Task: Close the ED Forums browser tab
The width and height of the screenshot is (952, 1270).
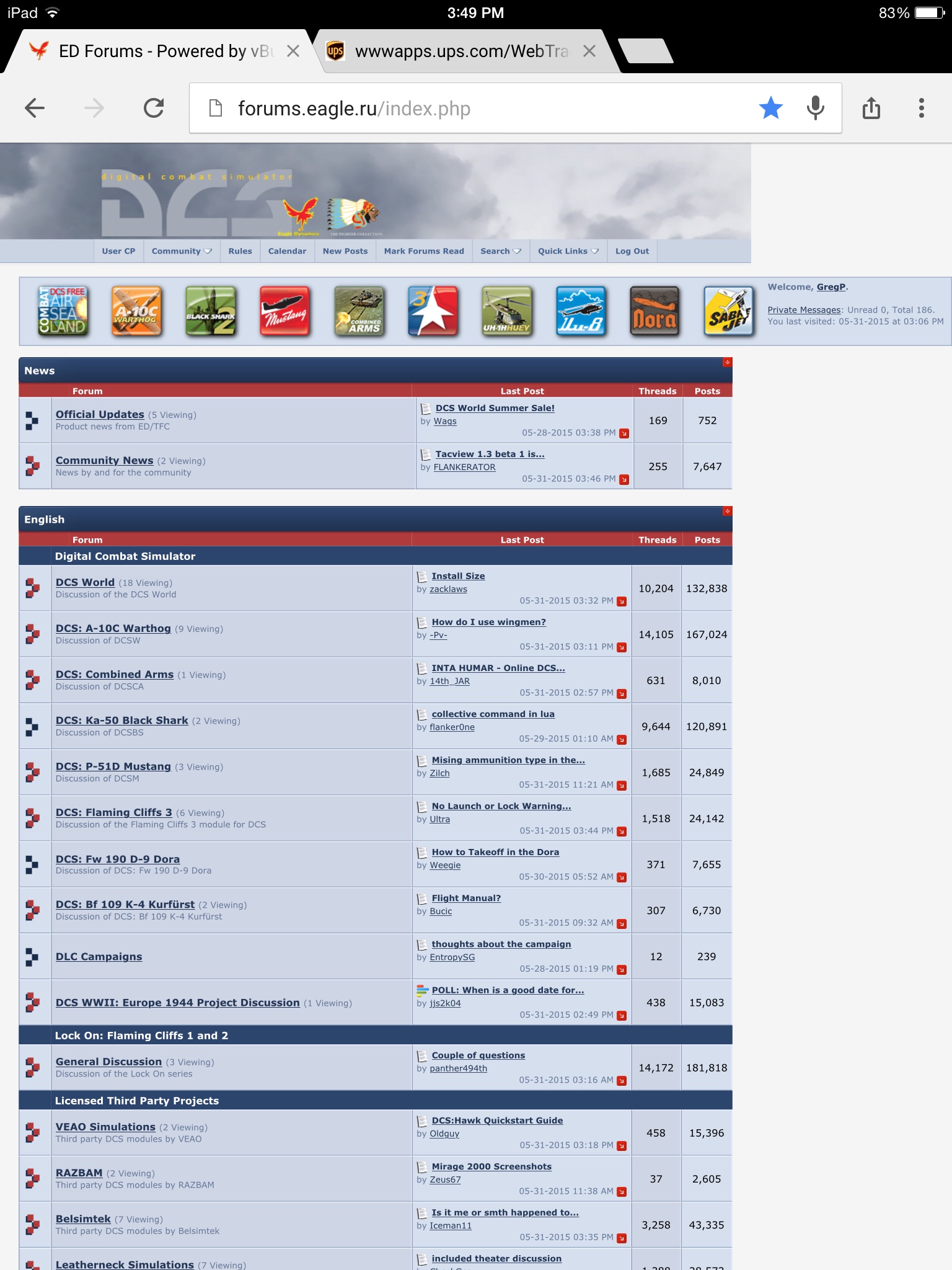Action: (x=293, y=51)
